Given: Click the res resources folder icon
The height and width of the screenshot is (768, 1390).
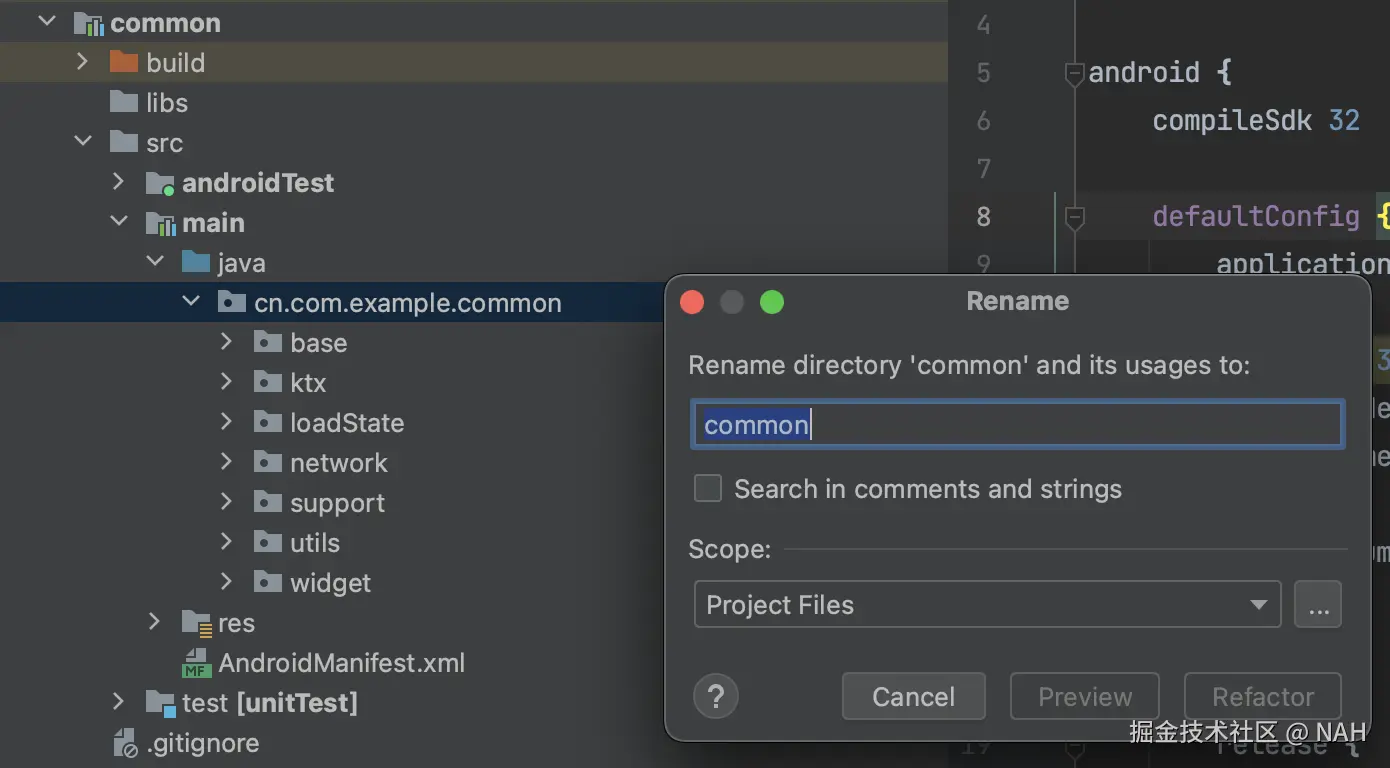Looking at the screenshot, I should coord(196,623).
